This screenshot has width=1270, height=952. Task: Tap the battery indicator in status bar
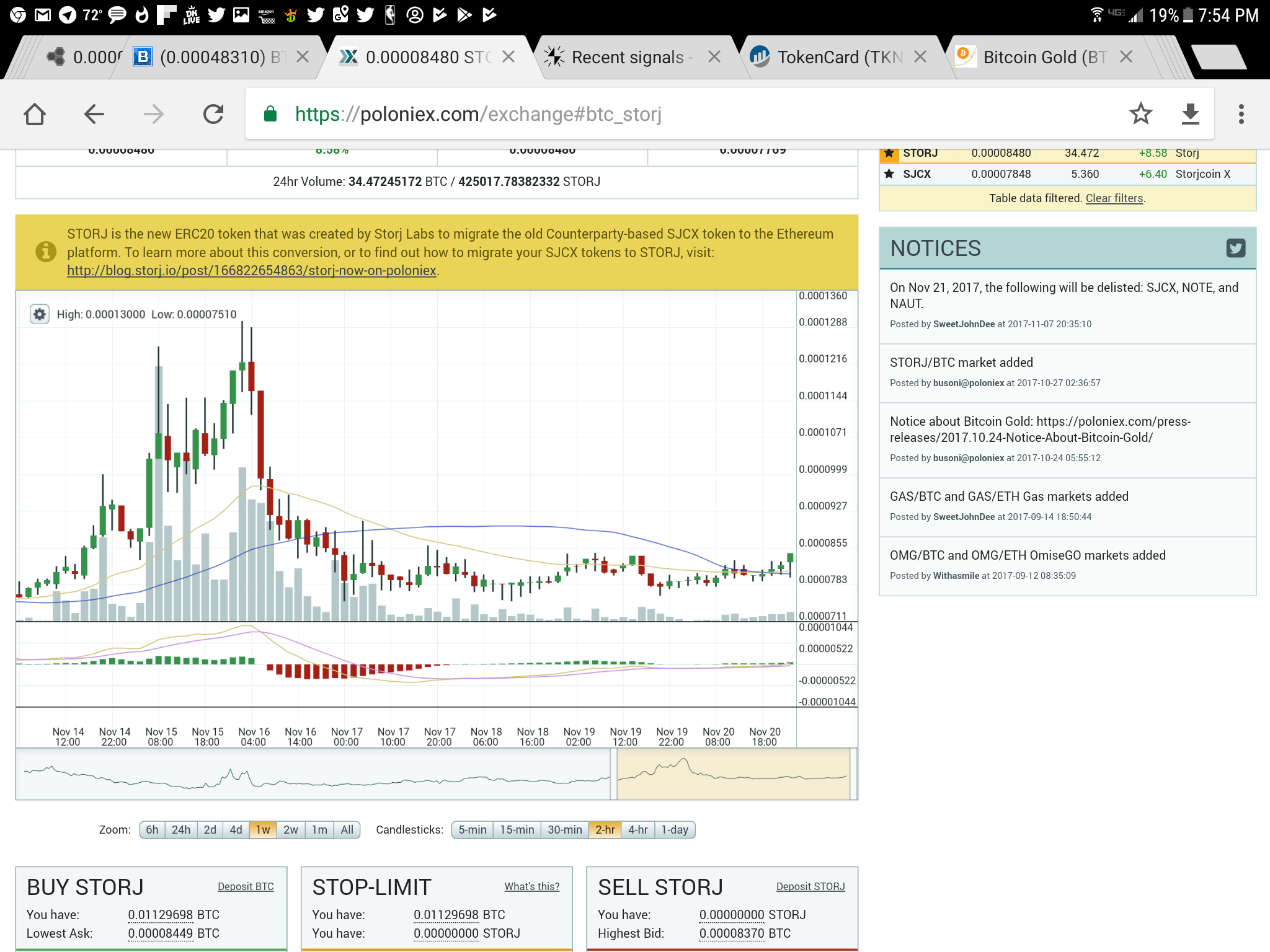point(1188,15)
